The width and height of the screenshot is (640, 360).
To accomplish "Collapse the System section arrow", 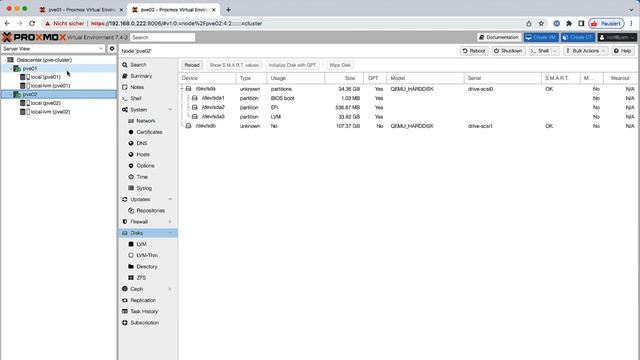I will click(170, 110).
